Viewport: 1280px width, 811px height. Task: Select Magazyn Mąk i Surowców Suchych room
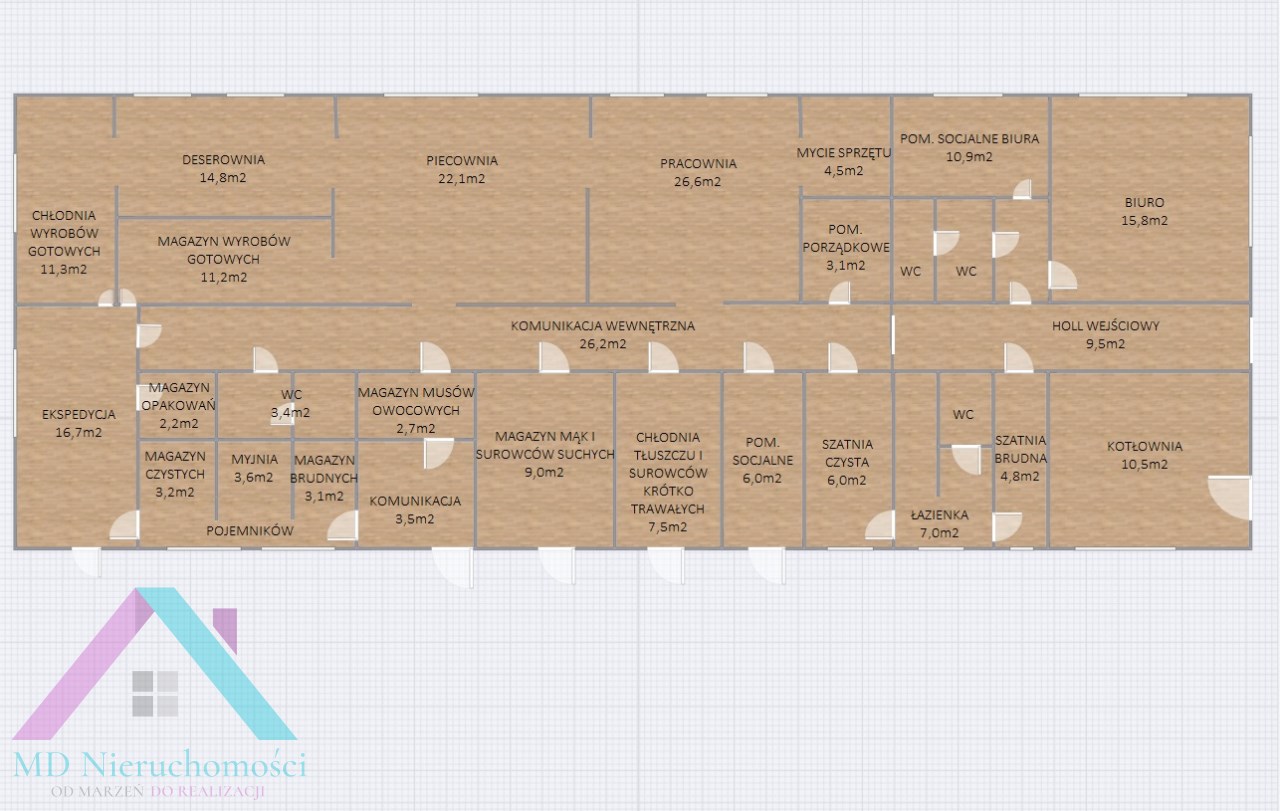pyautogui.click(x=545, y=454)
